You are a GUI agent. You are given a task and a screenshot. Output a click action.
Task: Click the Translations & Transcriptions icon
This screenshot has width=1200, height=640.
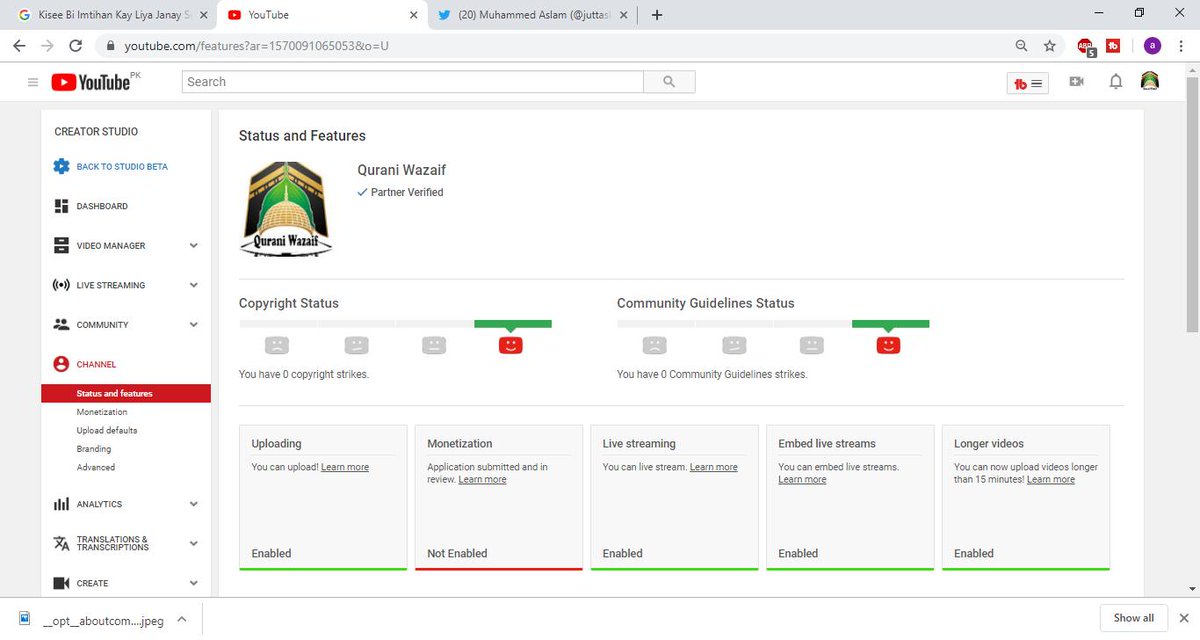click(x=61, y=543)
